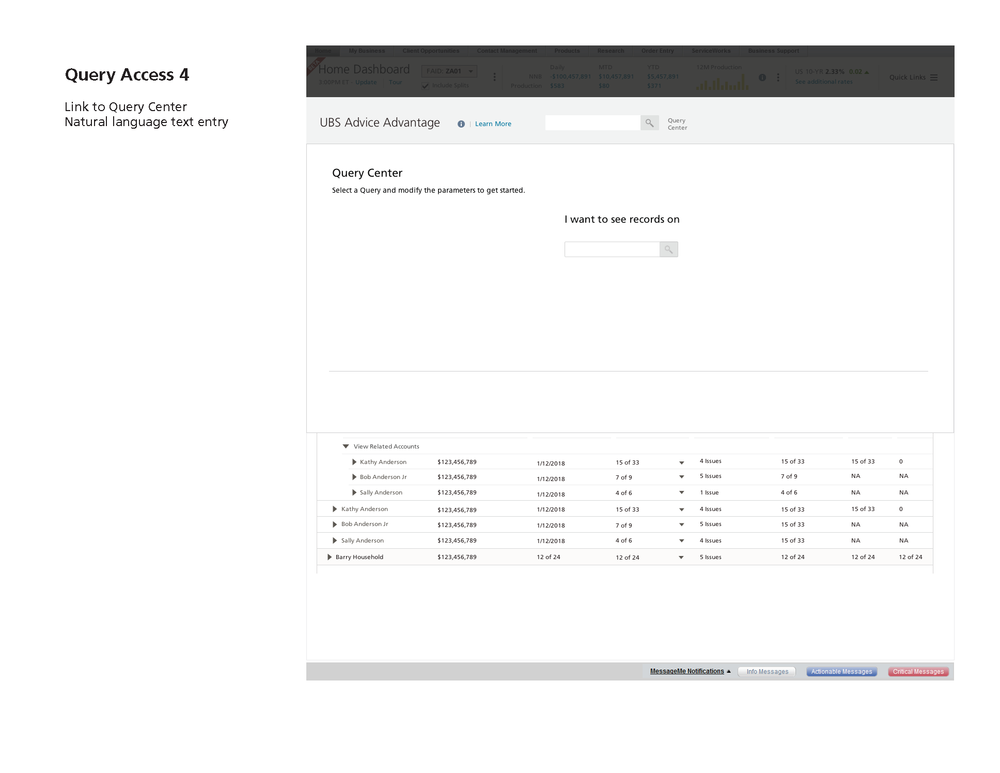
Task: Switch to the Order Entry tab
Action: [658, 51]
